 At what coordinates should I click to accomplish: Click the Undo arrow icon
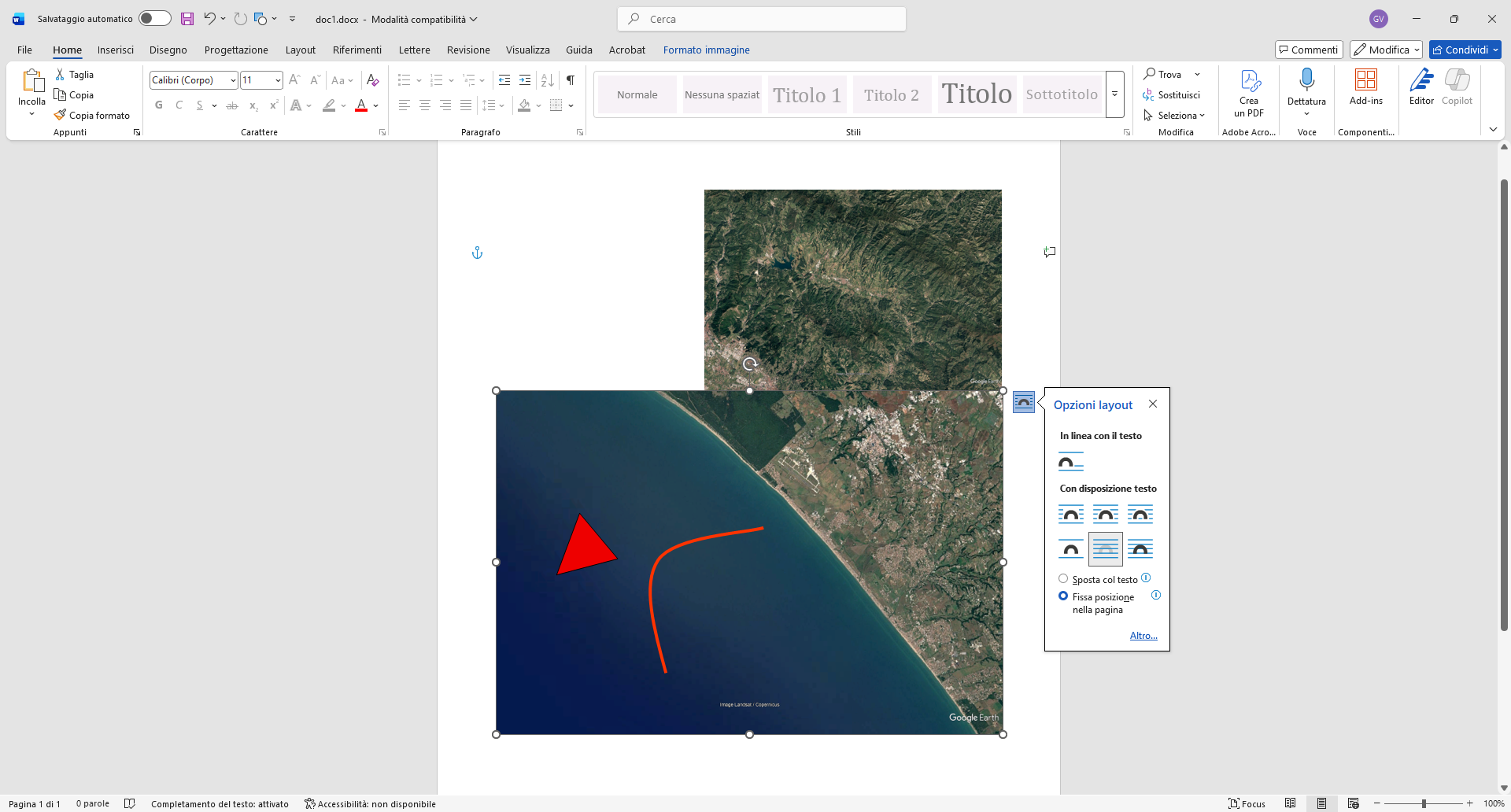click(209, 19)
